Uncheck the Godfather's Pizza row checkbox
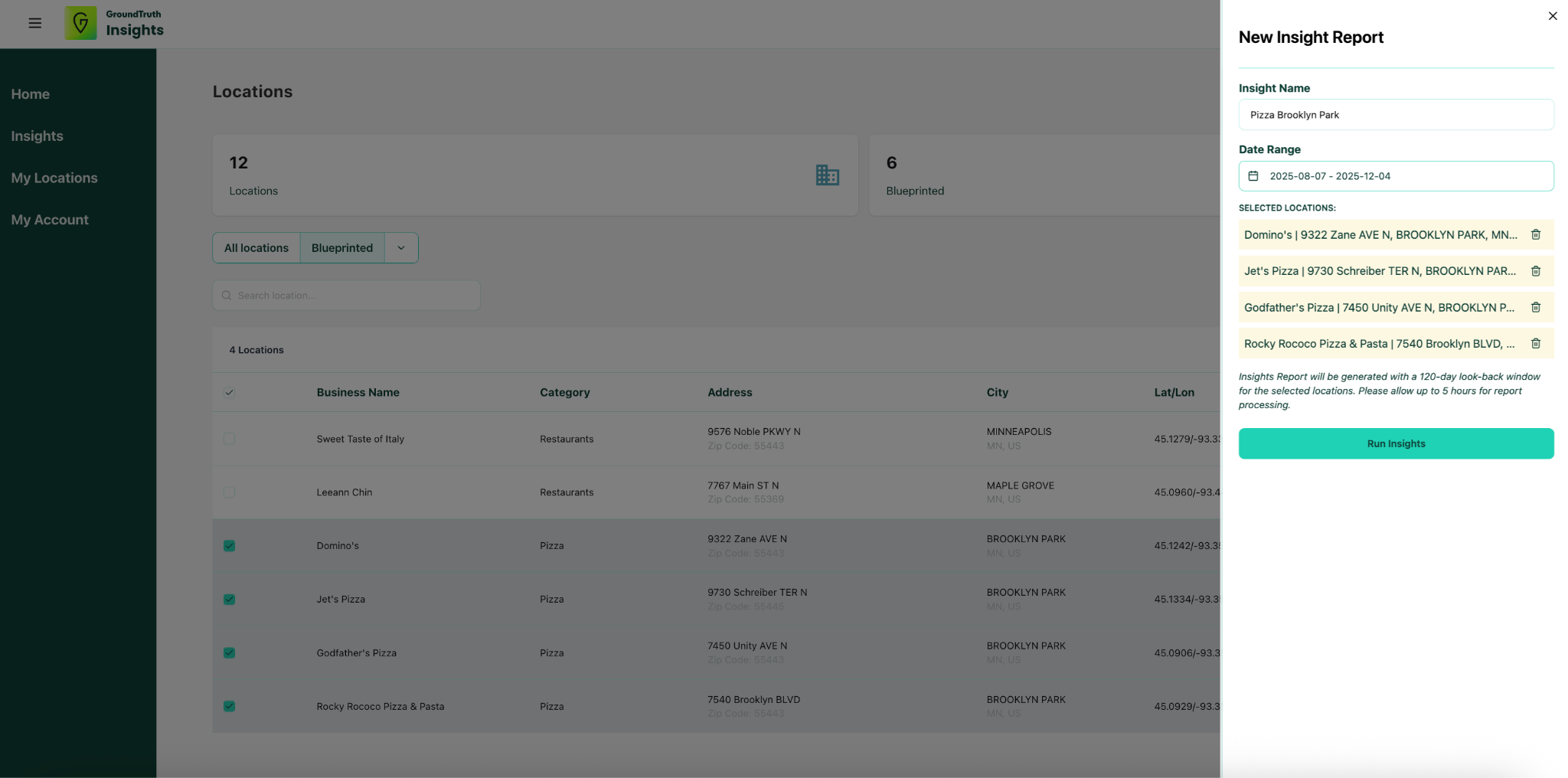This screenshot has height=778, width=1568. 229,653
